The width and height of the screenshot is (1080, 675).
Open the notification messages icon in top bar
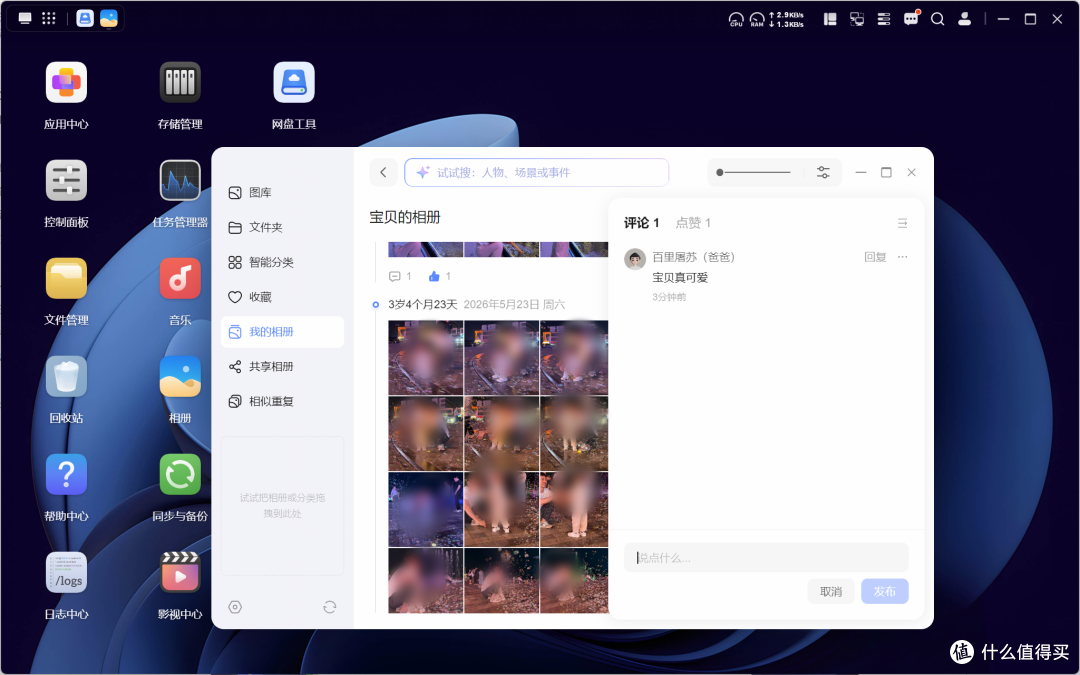(x=911, y=19)
